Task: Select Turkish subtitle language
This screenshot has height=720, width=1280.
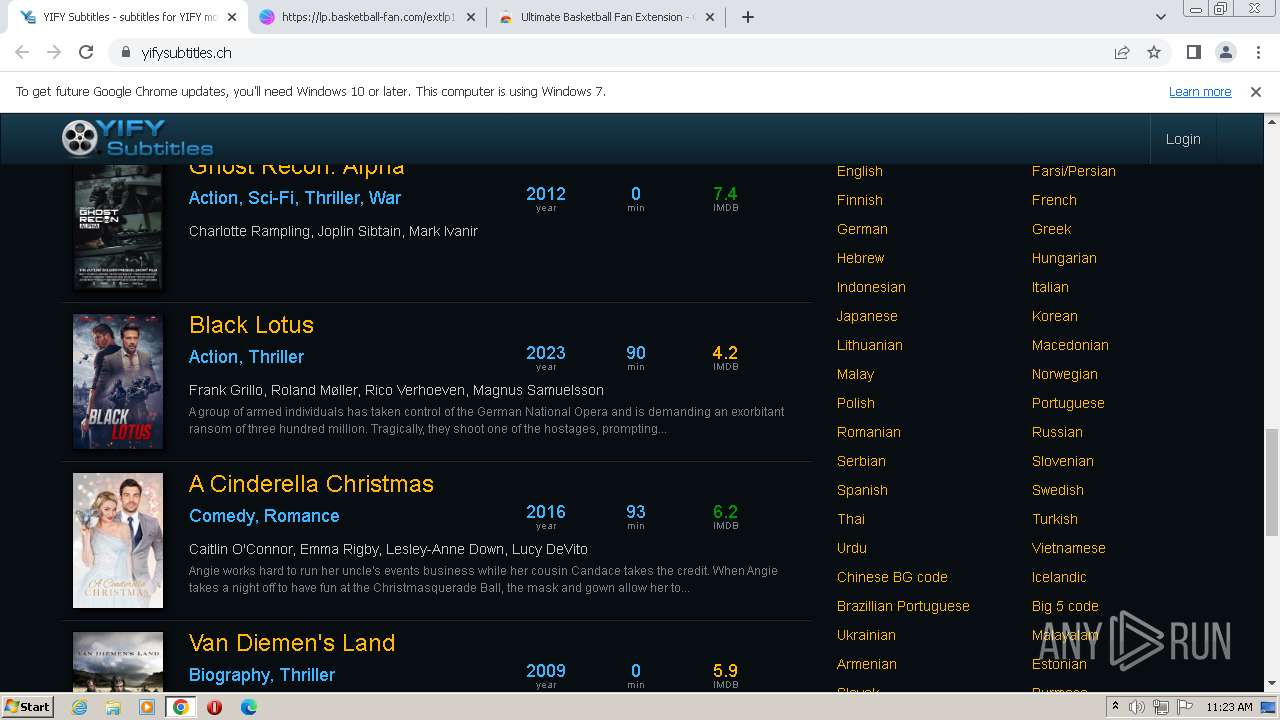Action: 1055,519
